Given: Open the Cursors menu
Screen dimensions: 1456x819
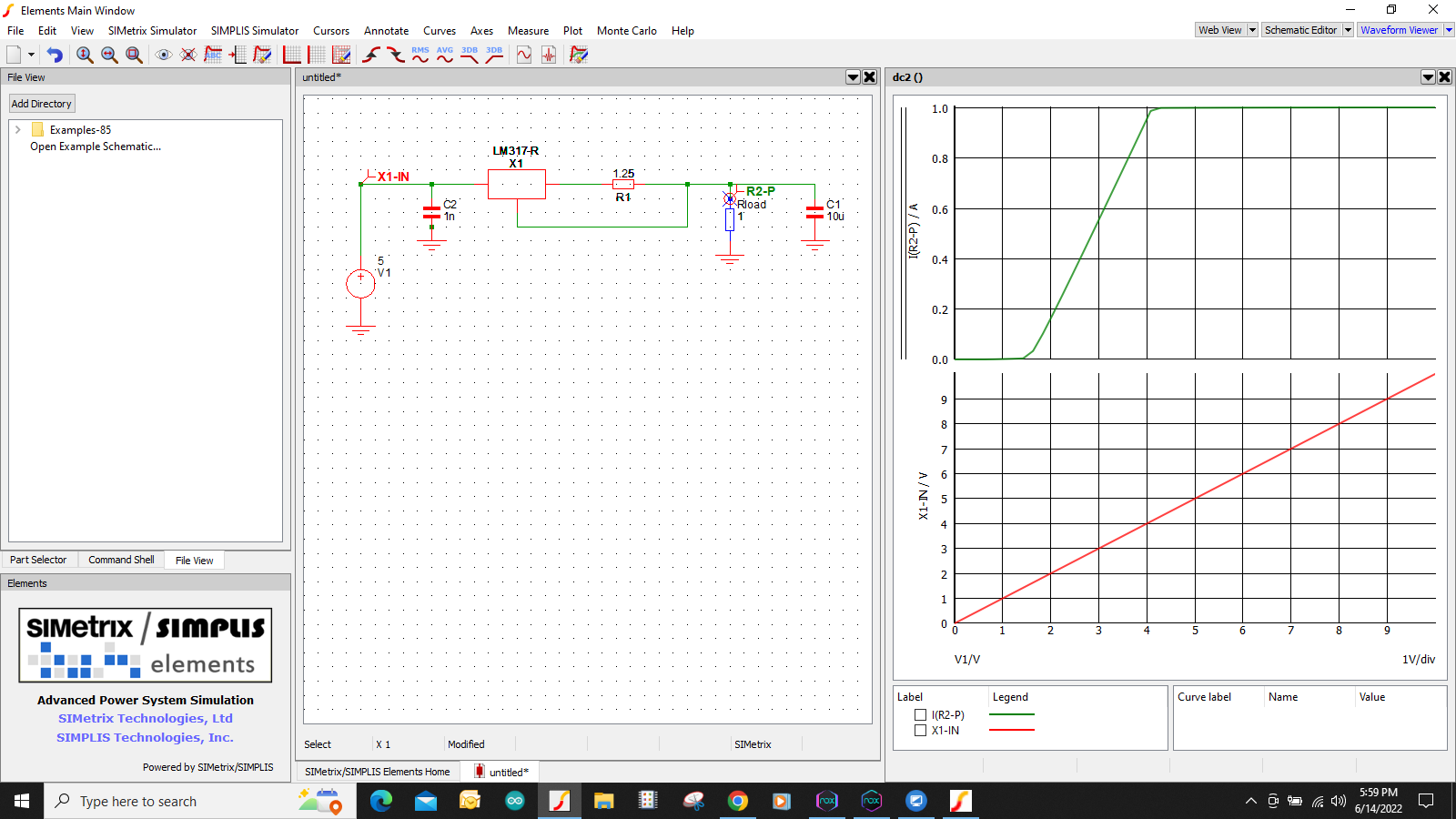Looking at the screenshot, I should click(x=331, y=31).
